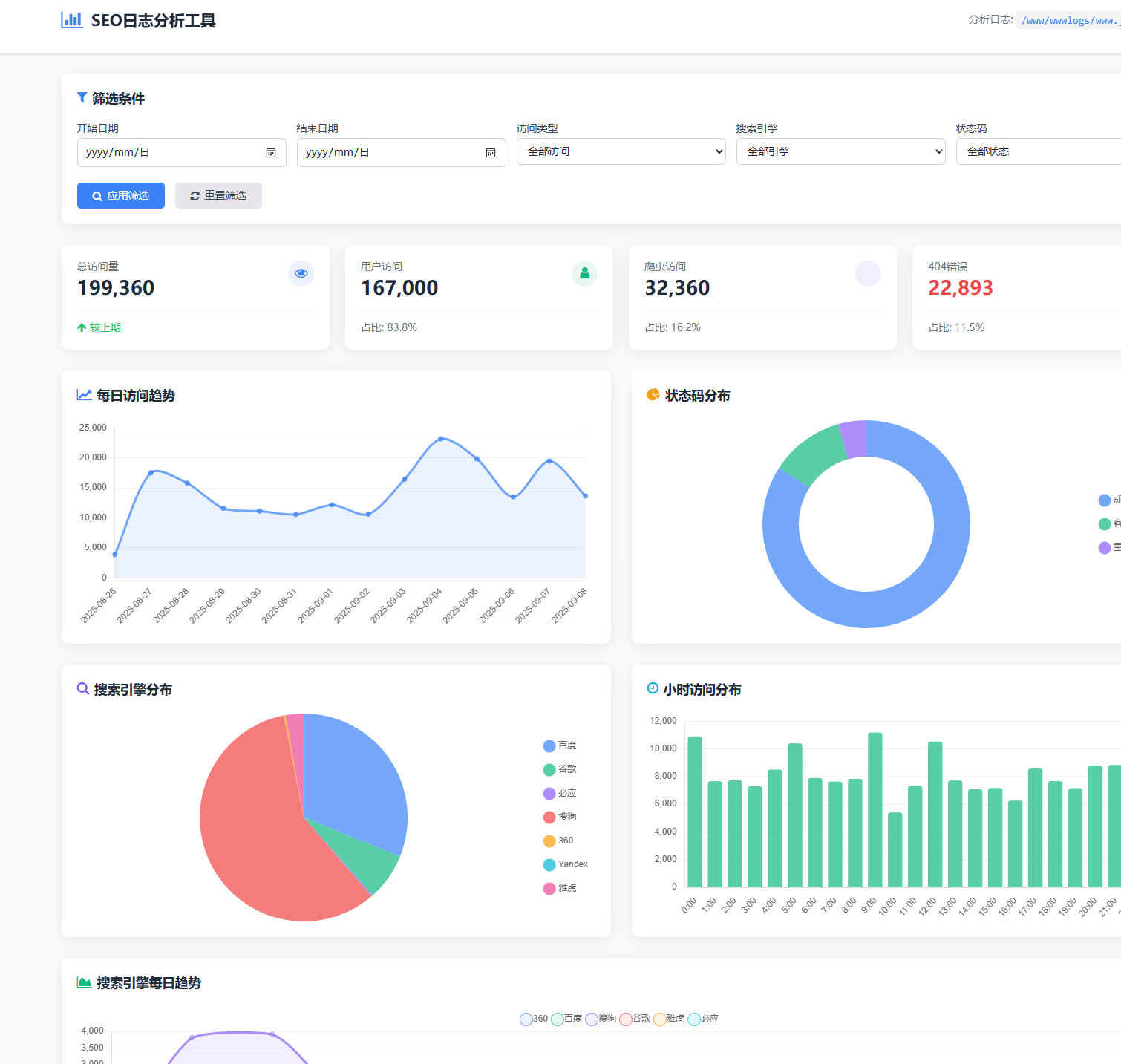Toggle 360 in the 搜索引擎分布 pie legend
The width and height of the screenshot is (1121, 1064).
[x=558, y=841]
